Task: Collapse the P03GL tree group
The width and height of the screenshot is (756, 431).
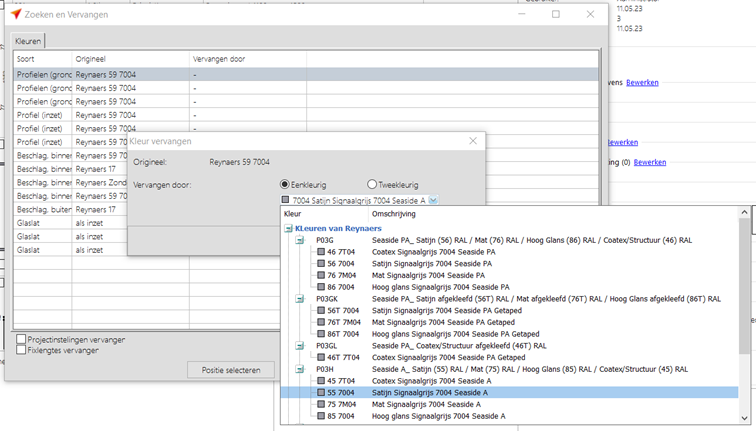Action: (300, 346)
